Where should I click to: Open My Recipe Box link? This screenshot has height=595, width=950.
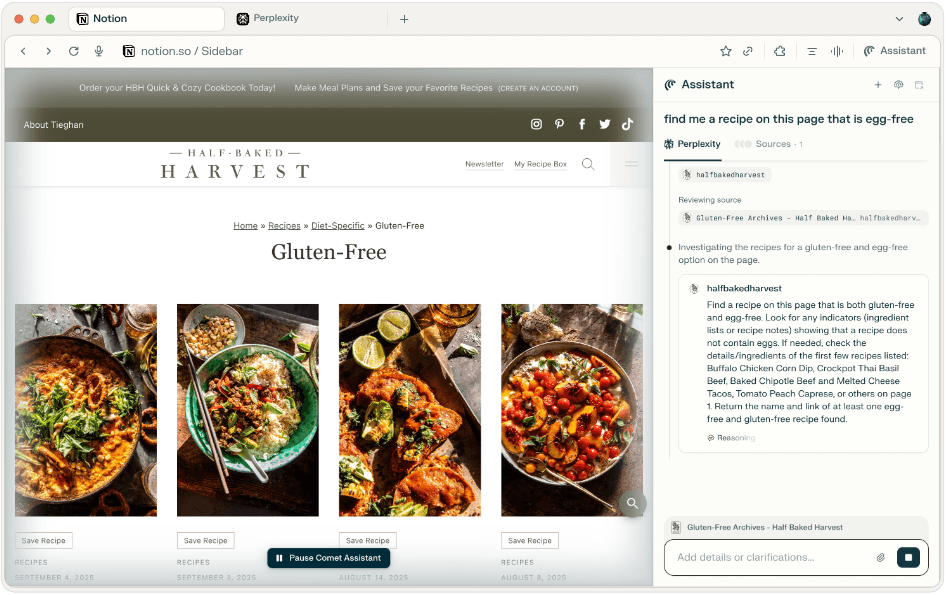[x=540, y=164]
